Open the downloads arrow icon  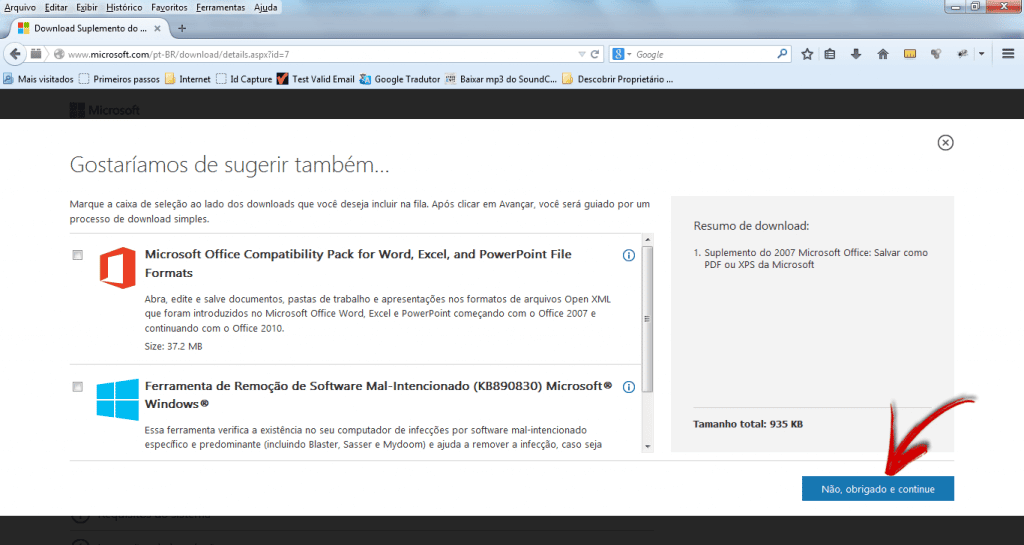click(x=856, y=54)
